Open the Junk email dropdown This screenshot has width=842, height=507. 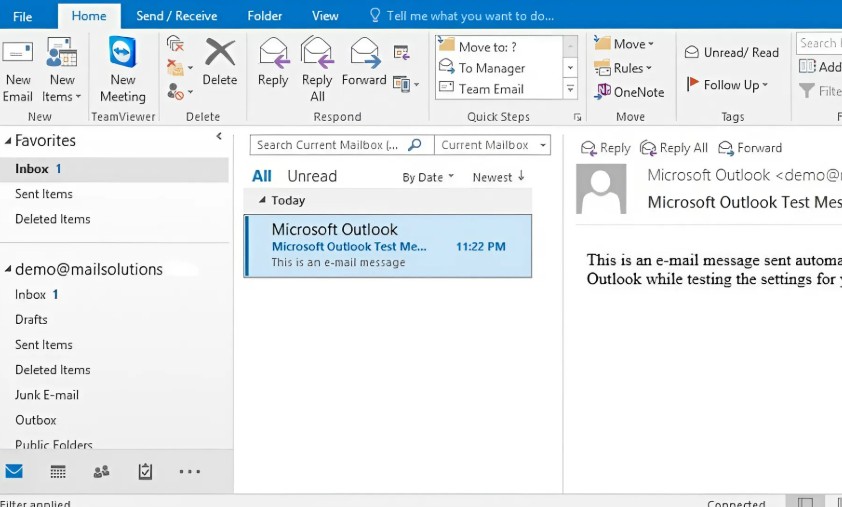(179, 92)
